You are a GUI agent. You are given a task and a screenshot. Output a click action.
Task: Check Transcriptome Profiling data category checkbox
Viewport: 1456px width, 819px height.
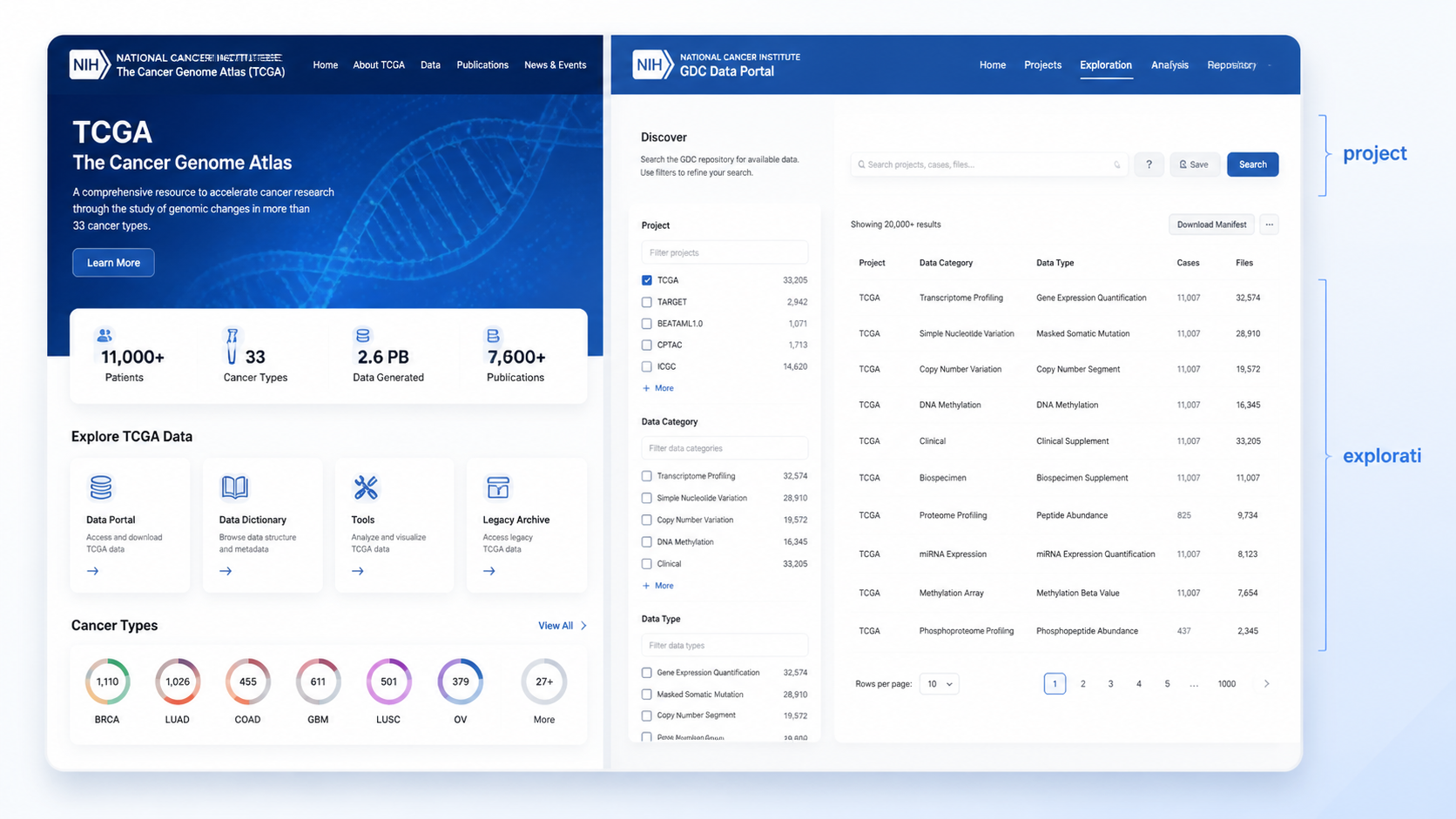(646, 476)
